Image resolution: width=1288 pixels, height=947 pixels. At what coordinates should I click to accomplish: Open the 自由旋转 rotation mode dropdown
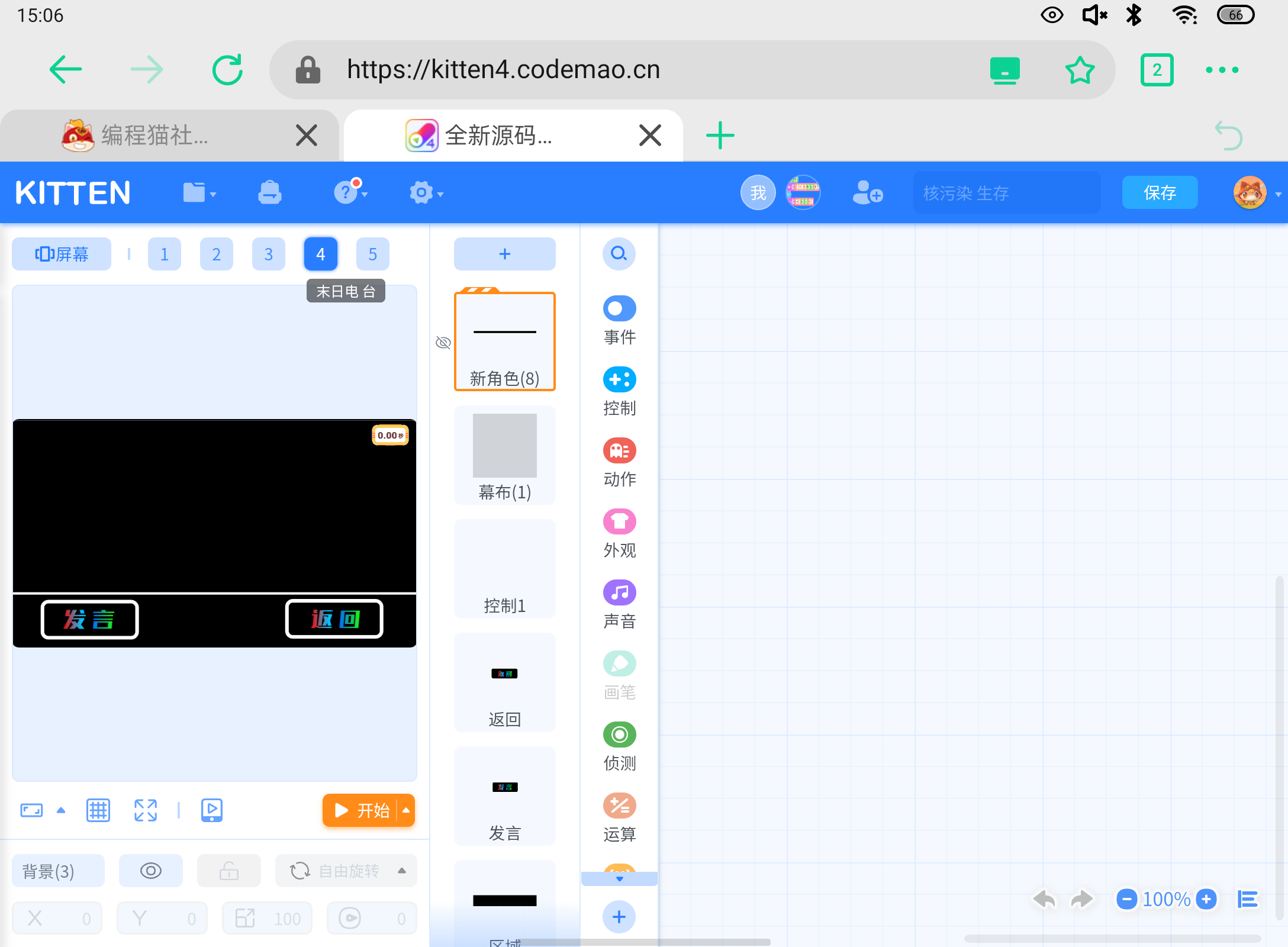pyautogui.click(x=346, y=871)
